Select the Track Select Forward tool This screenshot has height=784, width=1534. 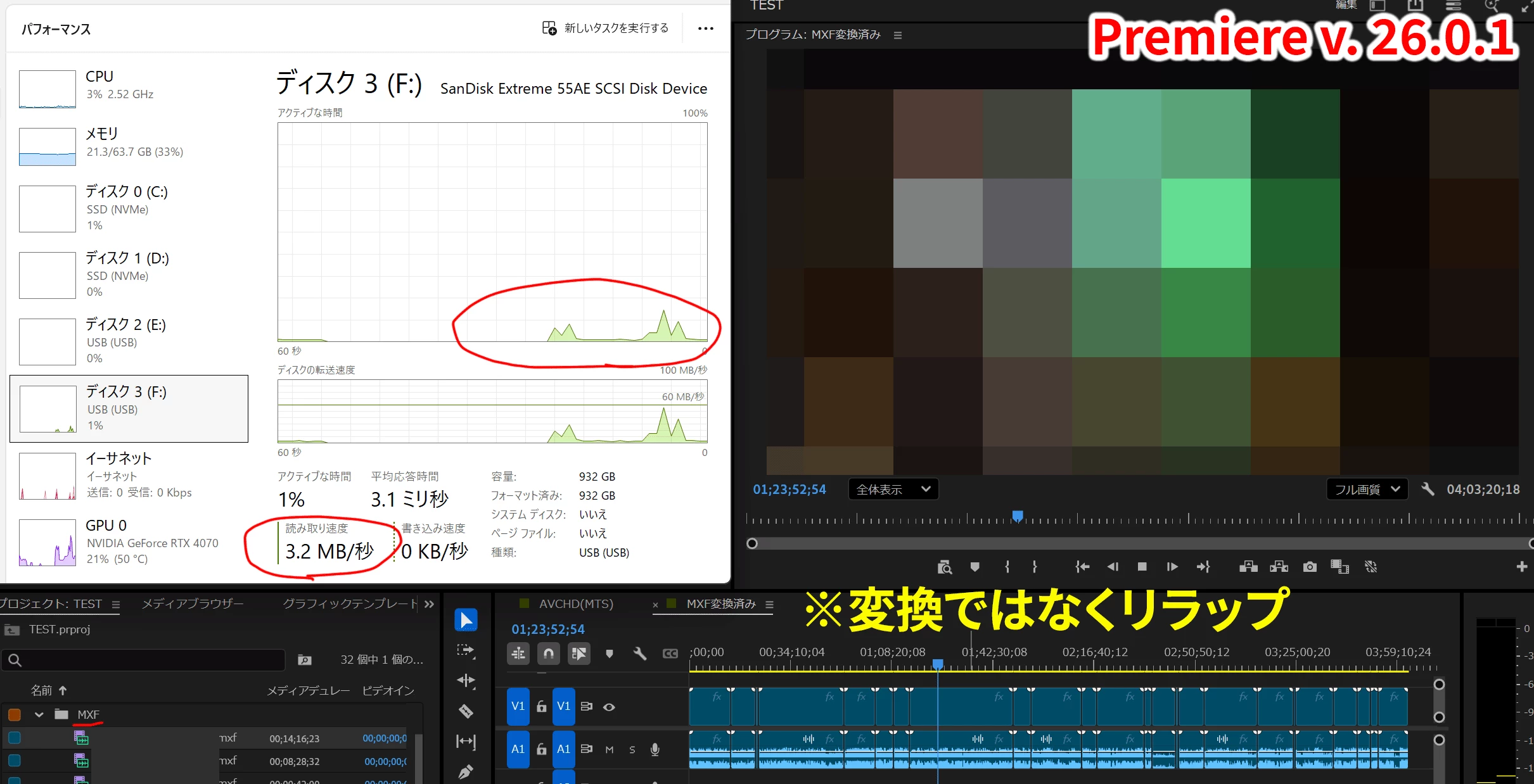pyautogui.click(x=466, y=650)
